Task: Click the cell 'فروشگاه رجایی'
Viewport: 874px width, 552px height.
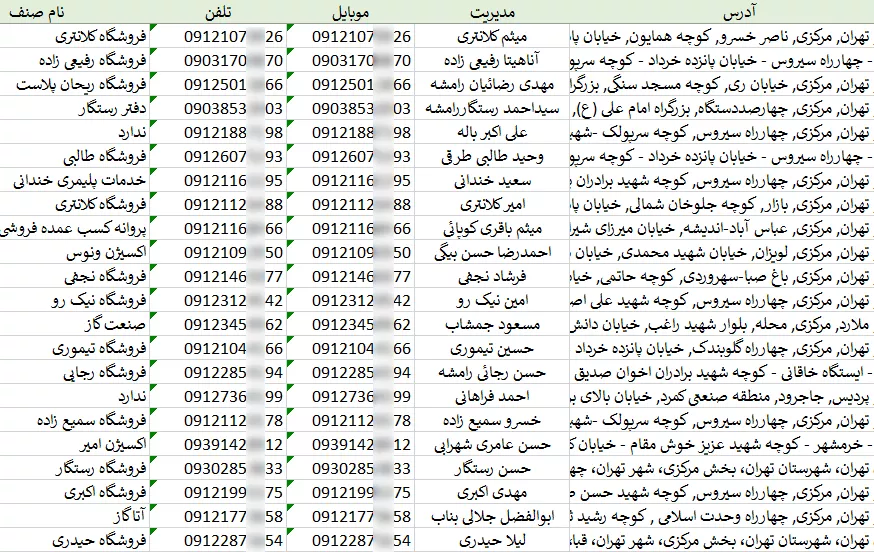Action: click(x=75, y=372)
